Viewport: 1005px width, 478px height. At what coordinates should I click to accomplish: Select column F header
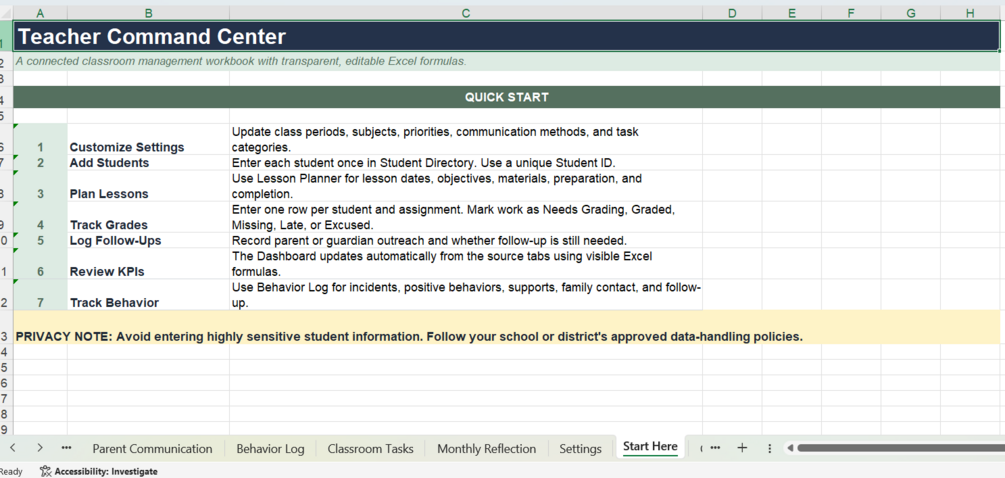point(851,13)
